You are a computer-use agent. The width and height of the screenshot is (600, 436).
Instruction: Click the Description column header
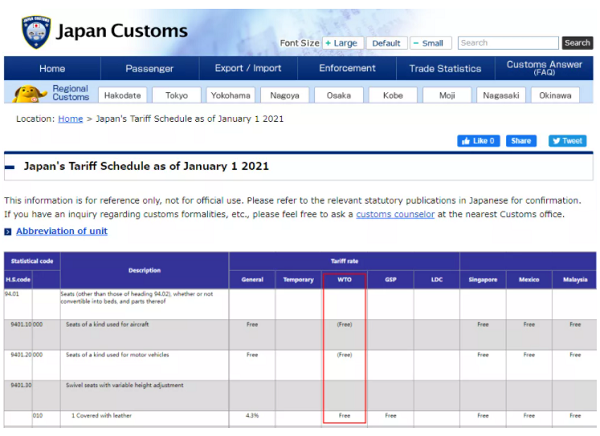coord(144,270)
